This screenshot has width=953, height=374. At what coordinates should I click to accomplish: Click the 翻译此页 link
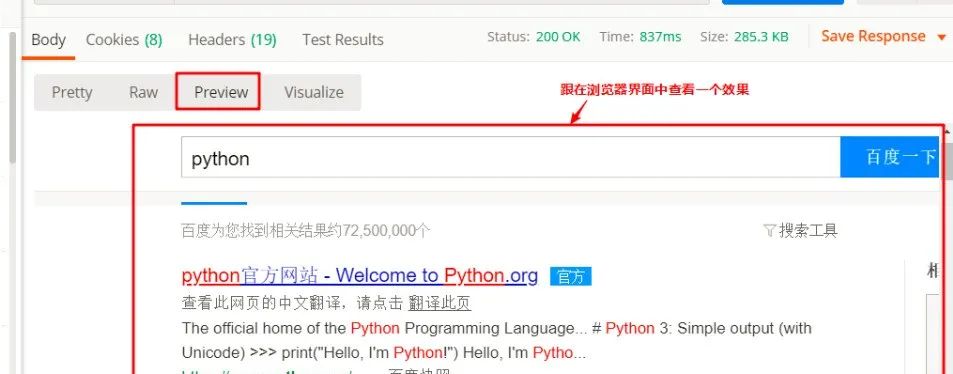tap(439, 302)
